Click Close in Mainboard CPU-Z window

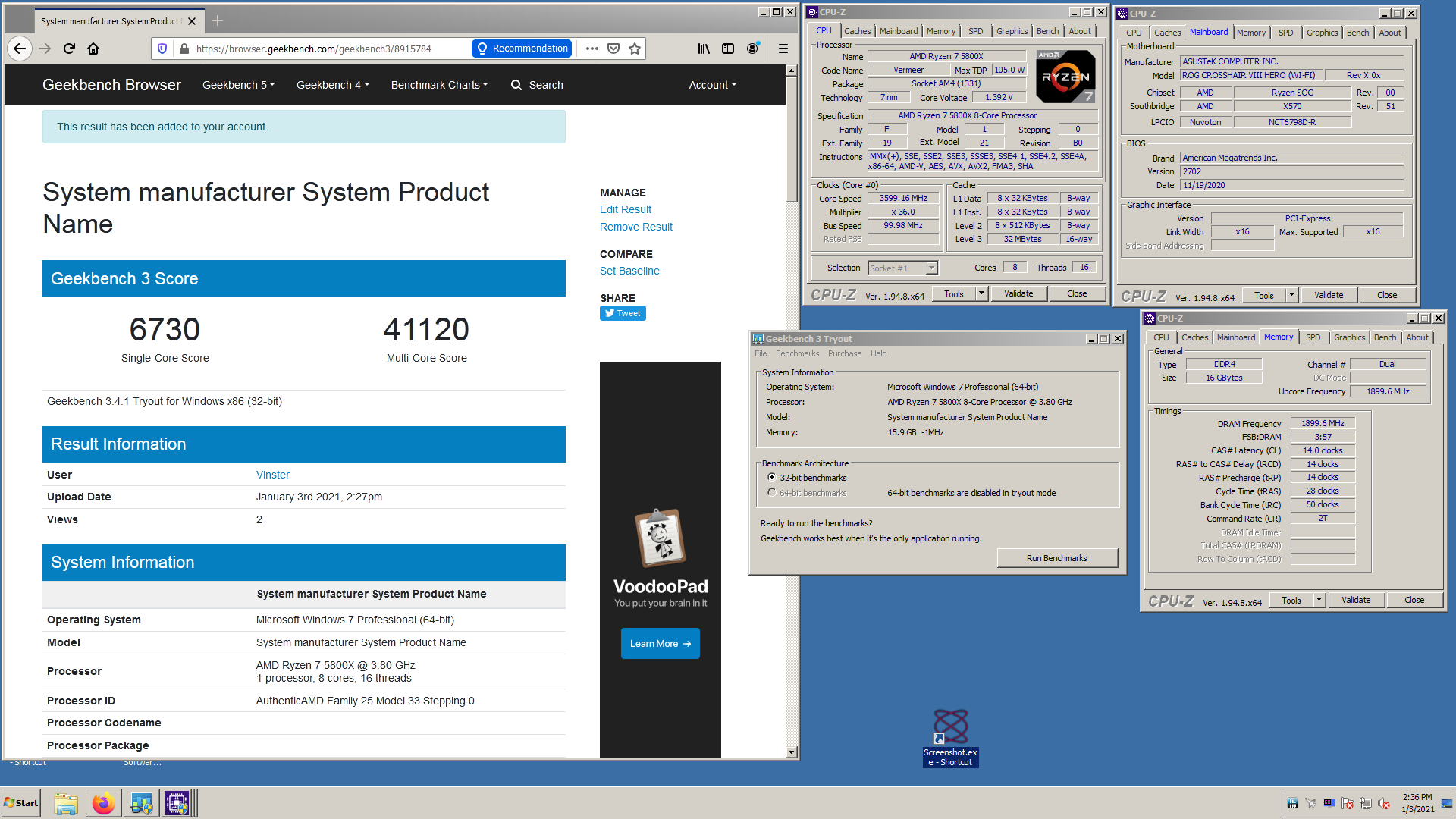tap(1387, 295)
